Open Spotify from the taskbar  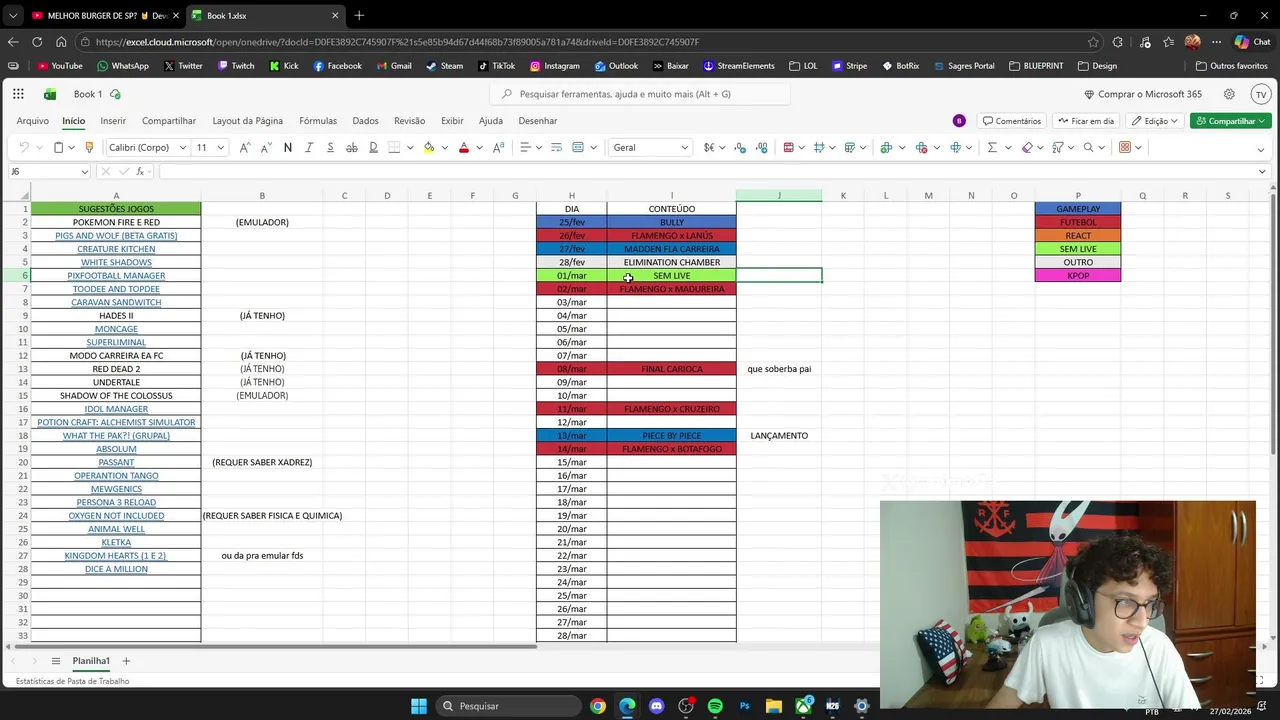click(715, 706)
